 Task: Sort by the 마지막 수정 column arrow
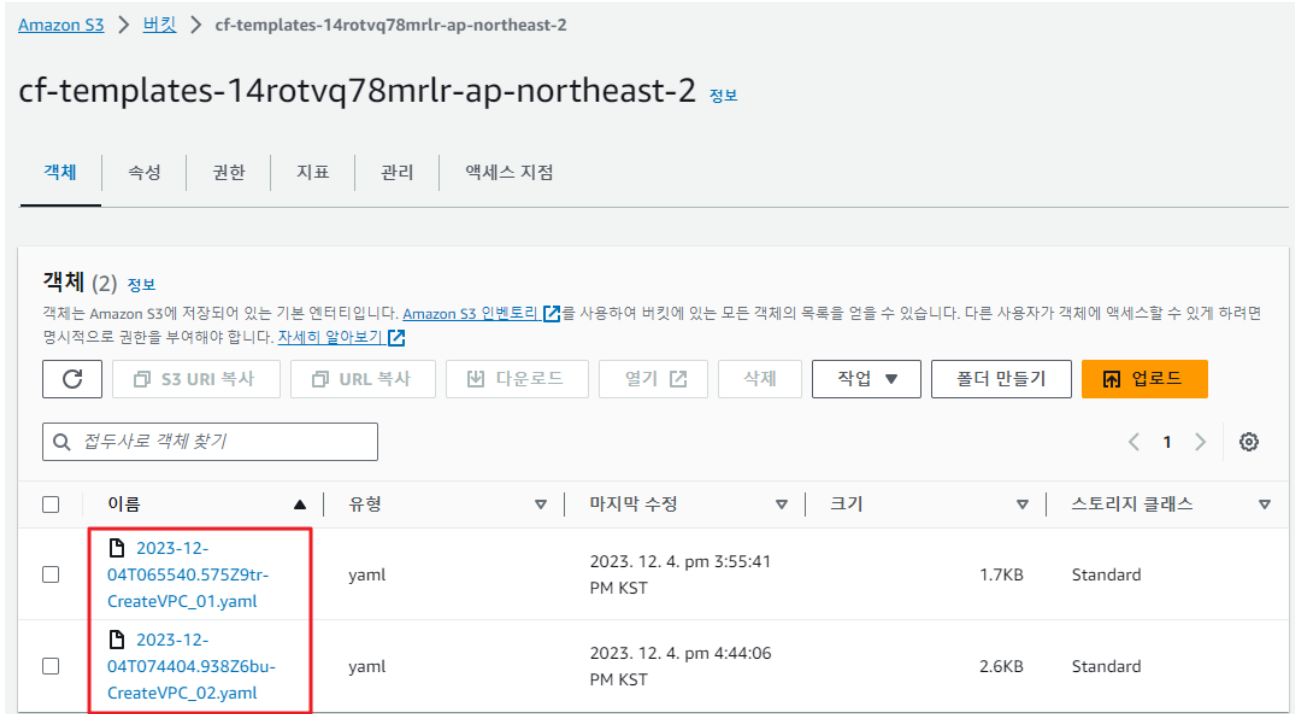click(782, 505)
